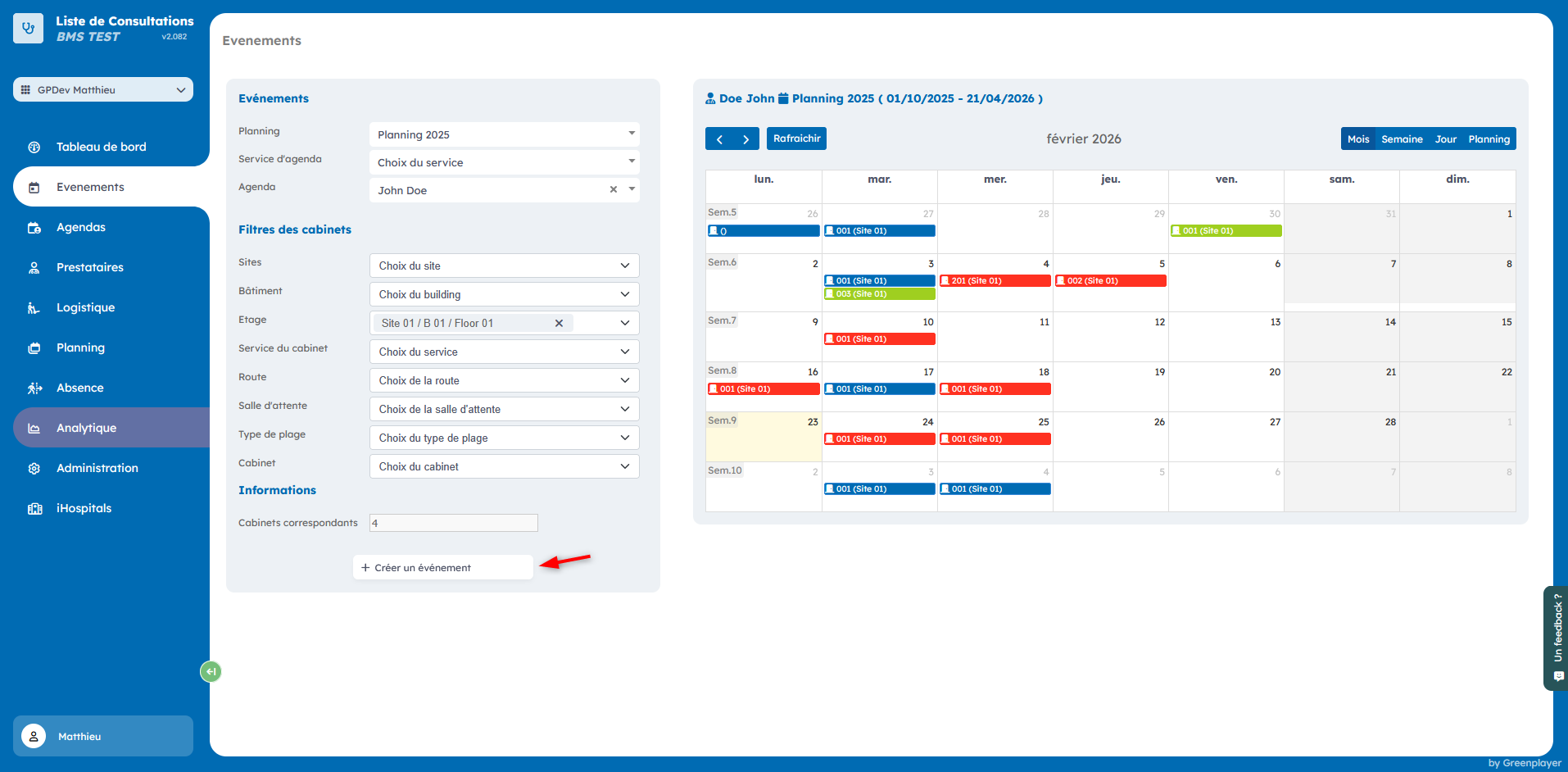Click the Agendas sidebar icon
This screenshot has width=1568, height=772.
point(34,228)
